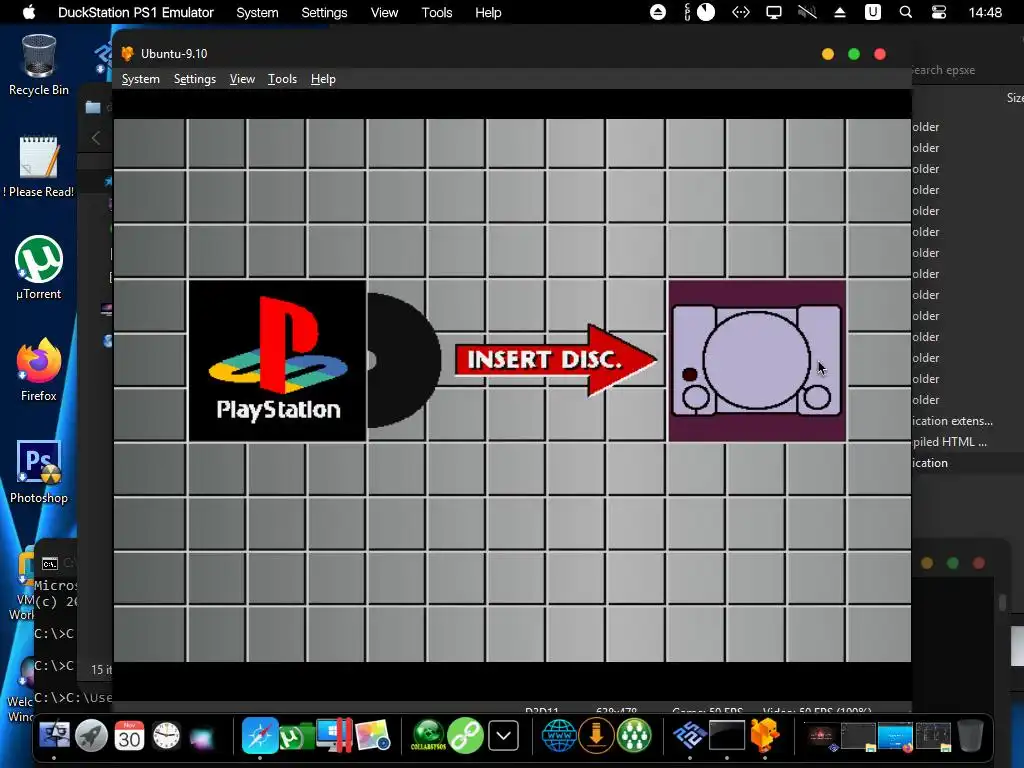1024x768 pixels.
Task: Open the Trash icon in dock
Action: (x=970, y=736)
